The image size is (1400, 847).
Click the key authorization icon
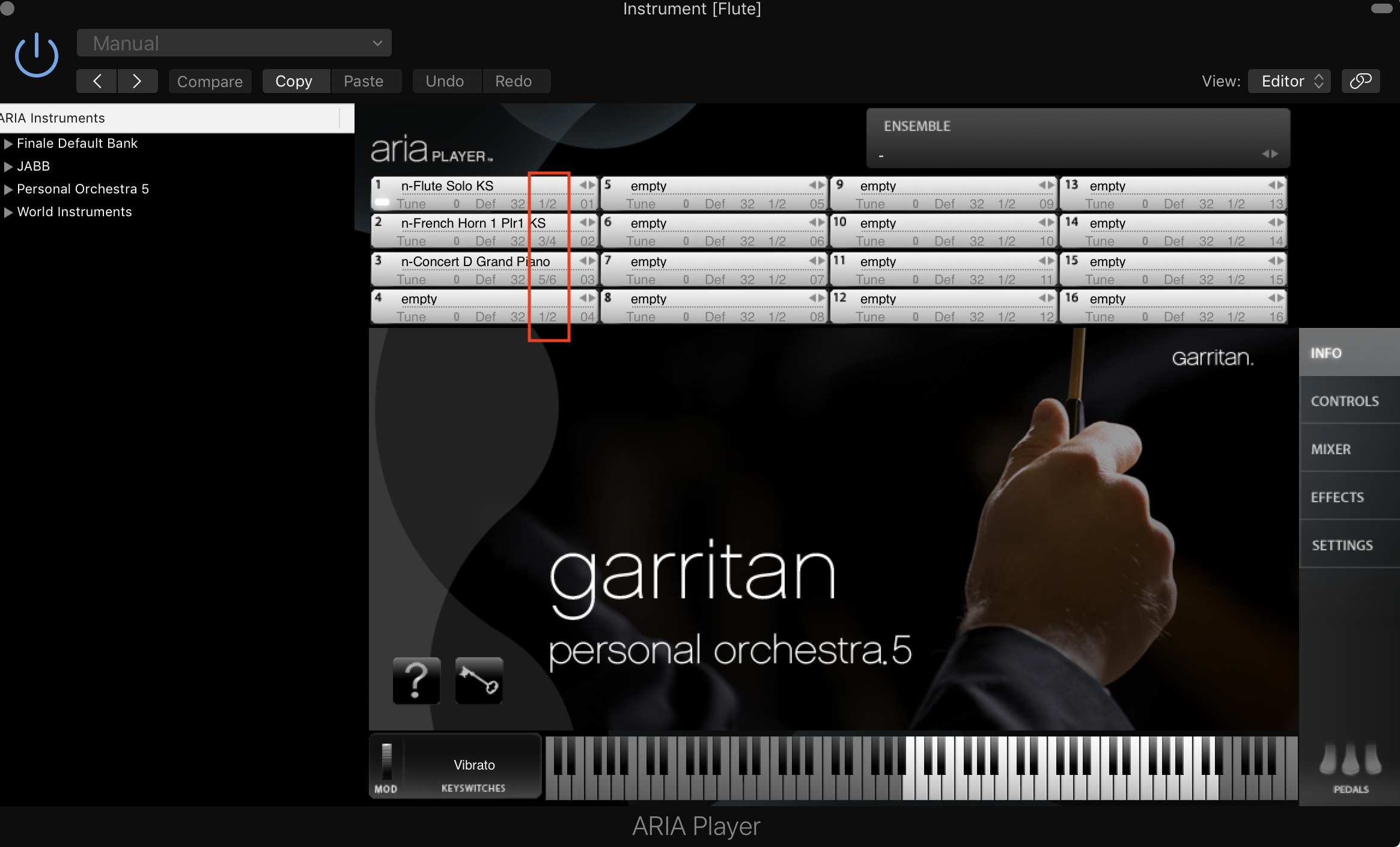click(479, 681)
